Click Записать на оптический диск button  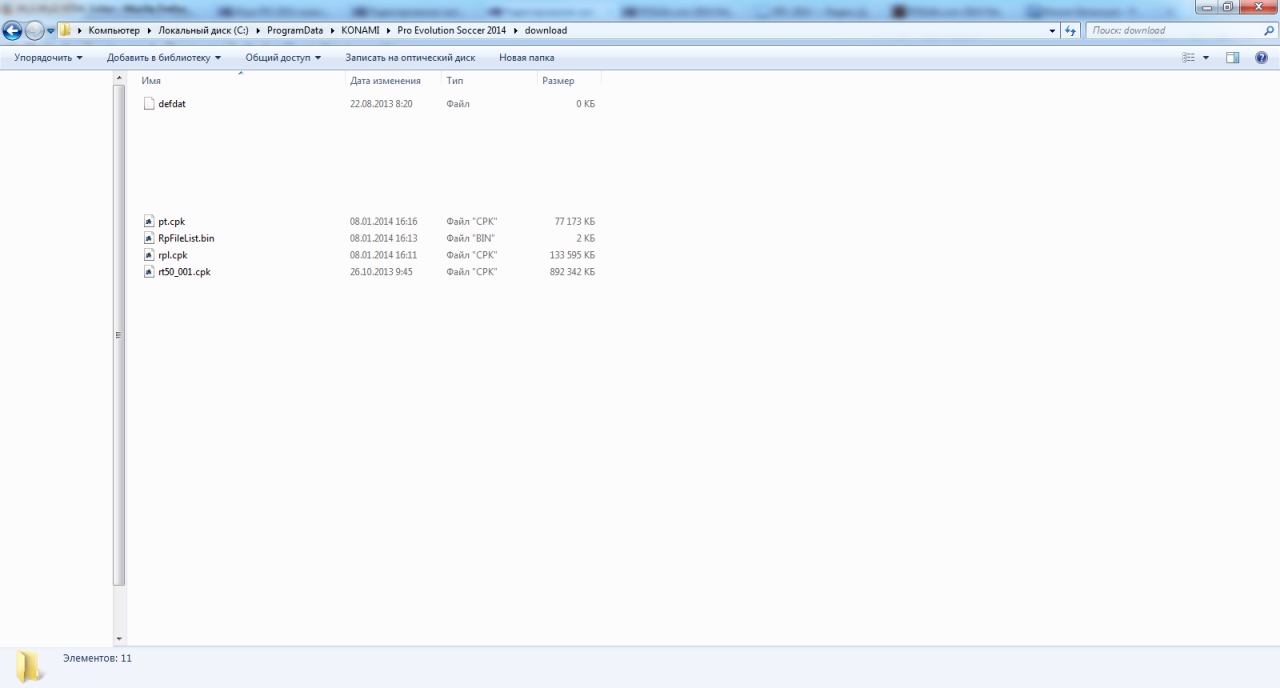click(x=410, y=58)
